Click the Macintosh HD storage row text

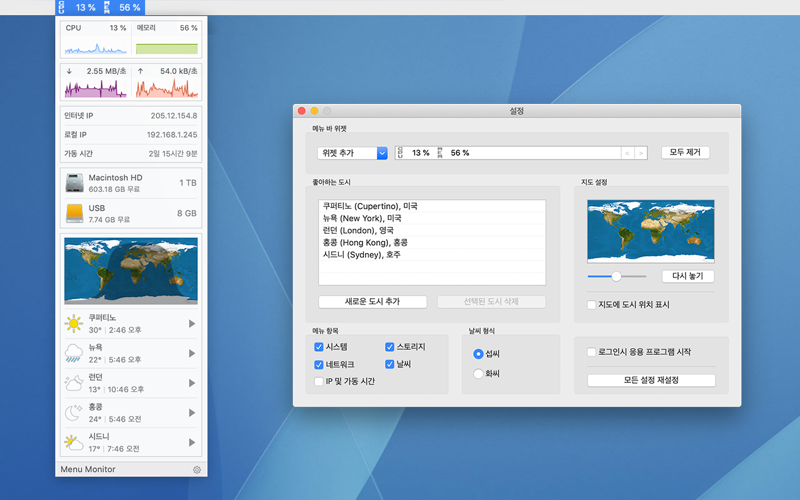[116, 183]
